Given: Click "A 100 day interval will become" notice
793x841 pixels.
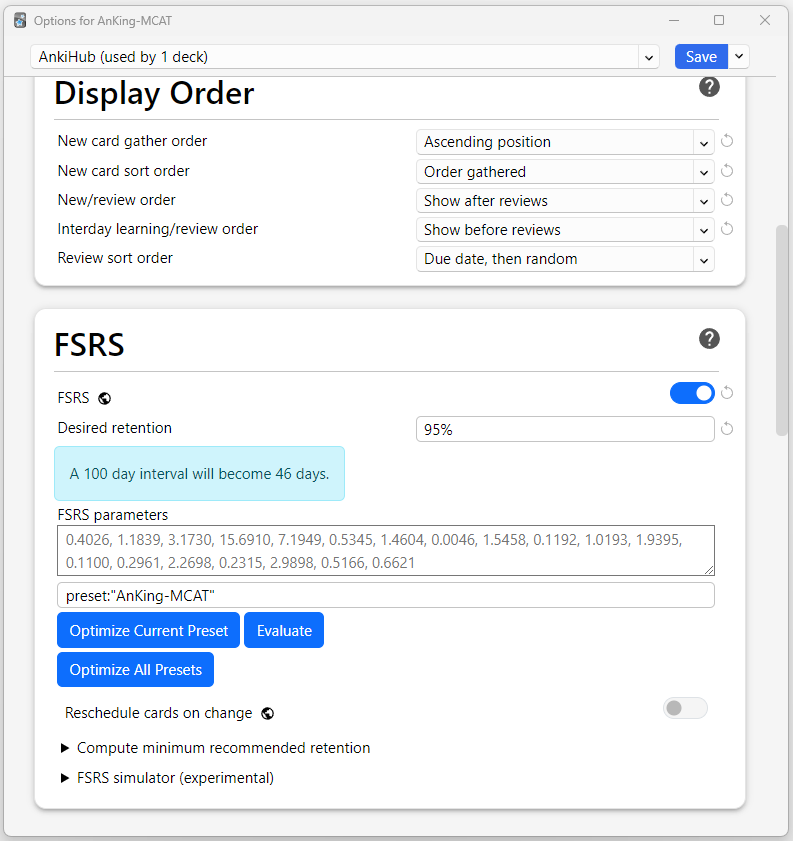Looking at the screenshot, I should pyautogui.click(x=199, y=474).
